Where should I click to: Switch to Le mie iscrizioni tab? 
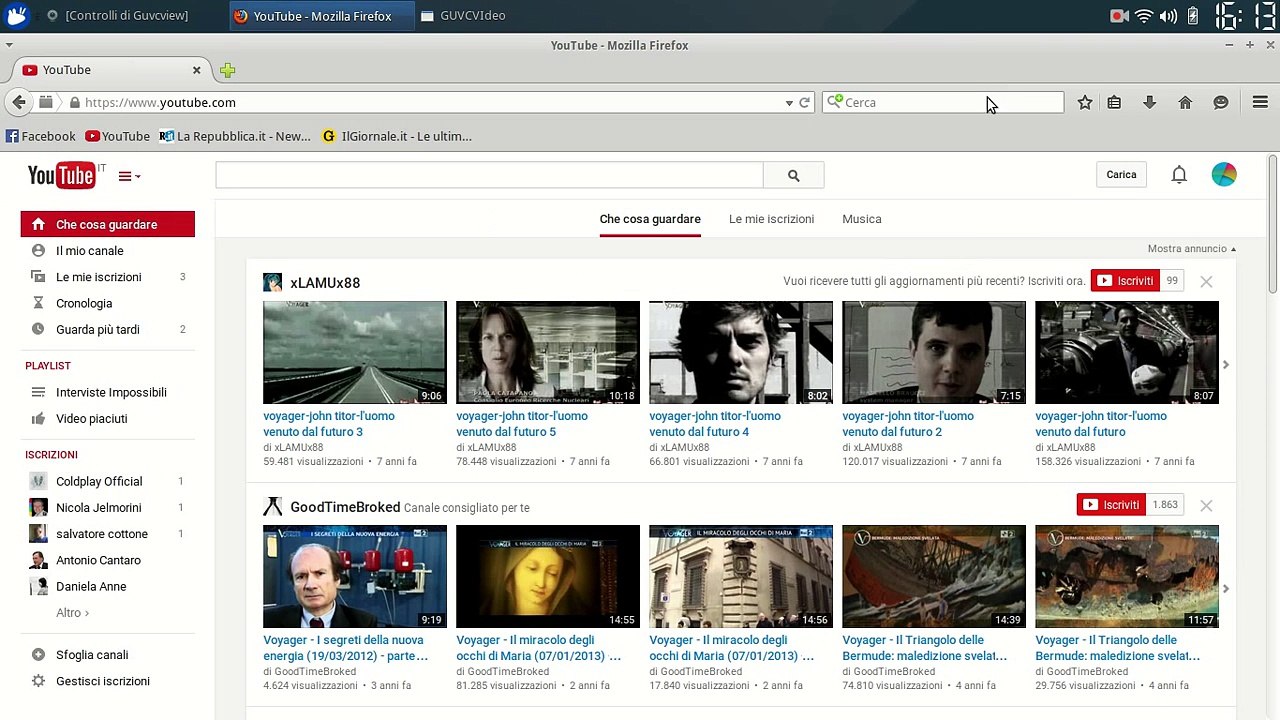pos(771,219)
